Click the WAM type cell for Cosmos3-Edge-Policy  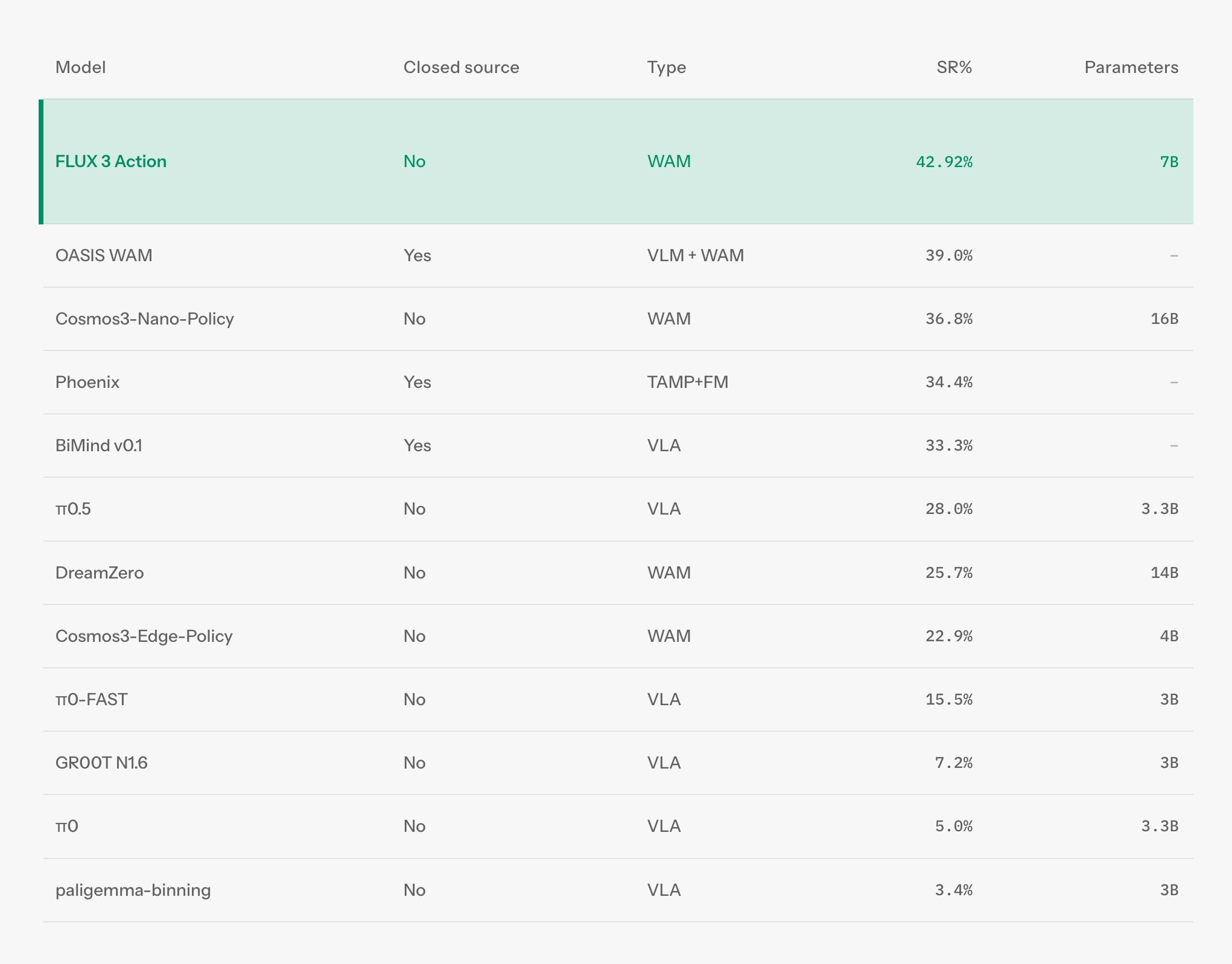pyautogui.click(x=669, y=636)
